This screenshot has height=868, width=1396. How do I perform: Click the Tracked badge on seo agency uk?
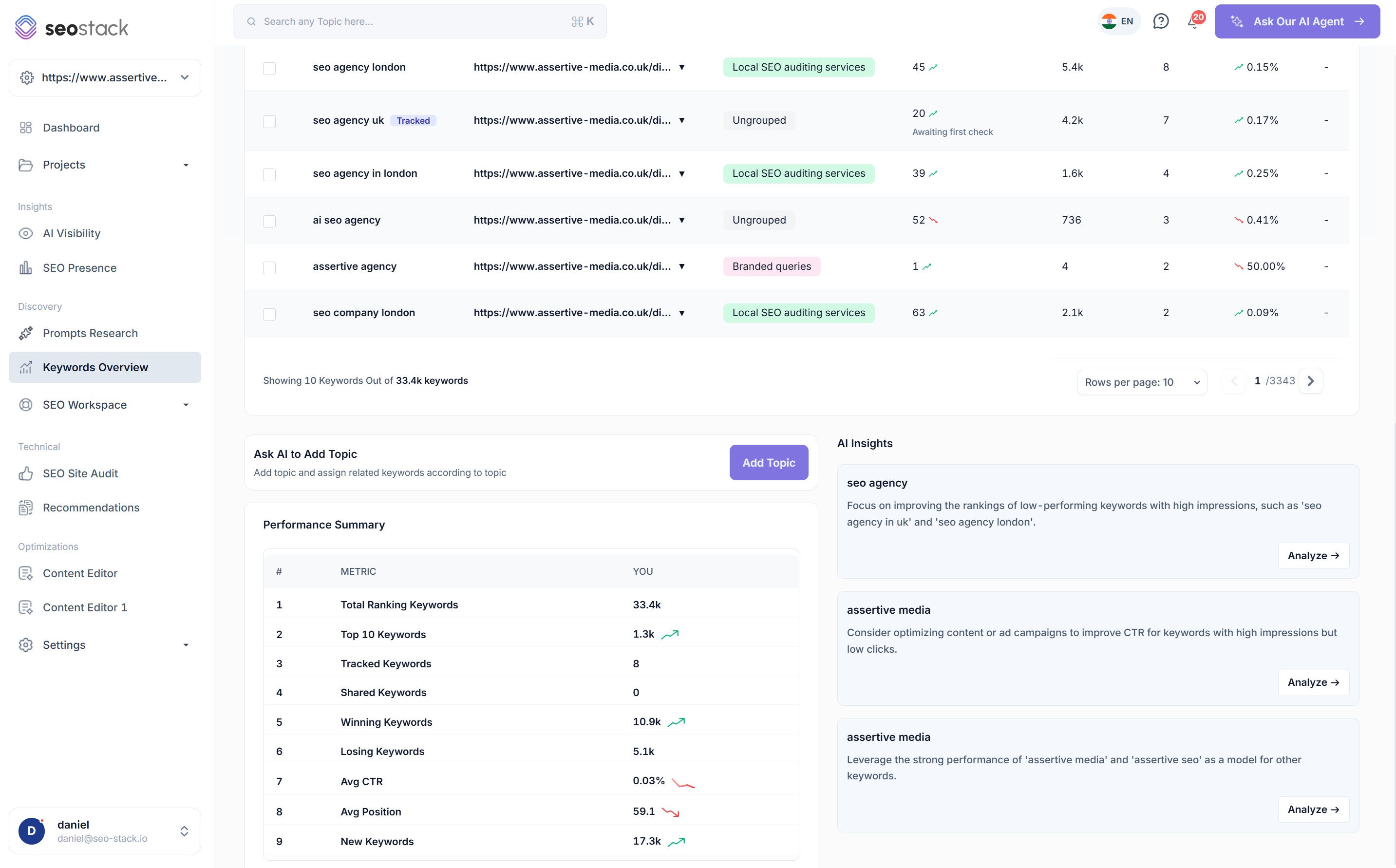pyautogui.click(x=413, y=121)
